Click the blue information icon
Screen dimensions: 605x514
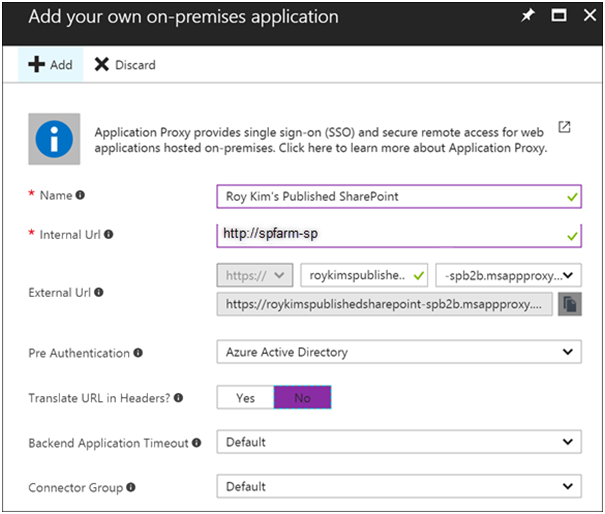(54, 139)
